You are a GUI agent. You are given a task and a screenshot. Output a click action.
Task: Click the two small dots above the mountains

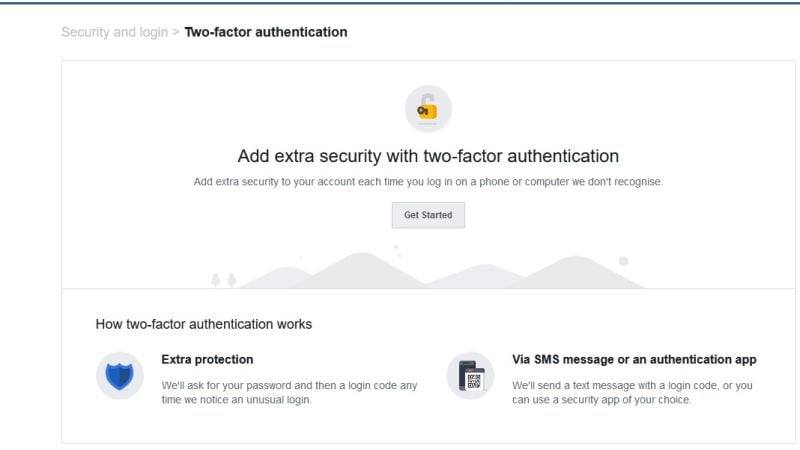[x=397, y=250]
